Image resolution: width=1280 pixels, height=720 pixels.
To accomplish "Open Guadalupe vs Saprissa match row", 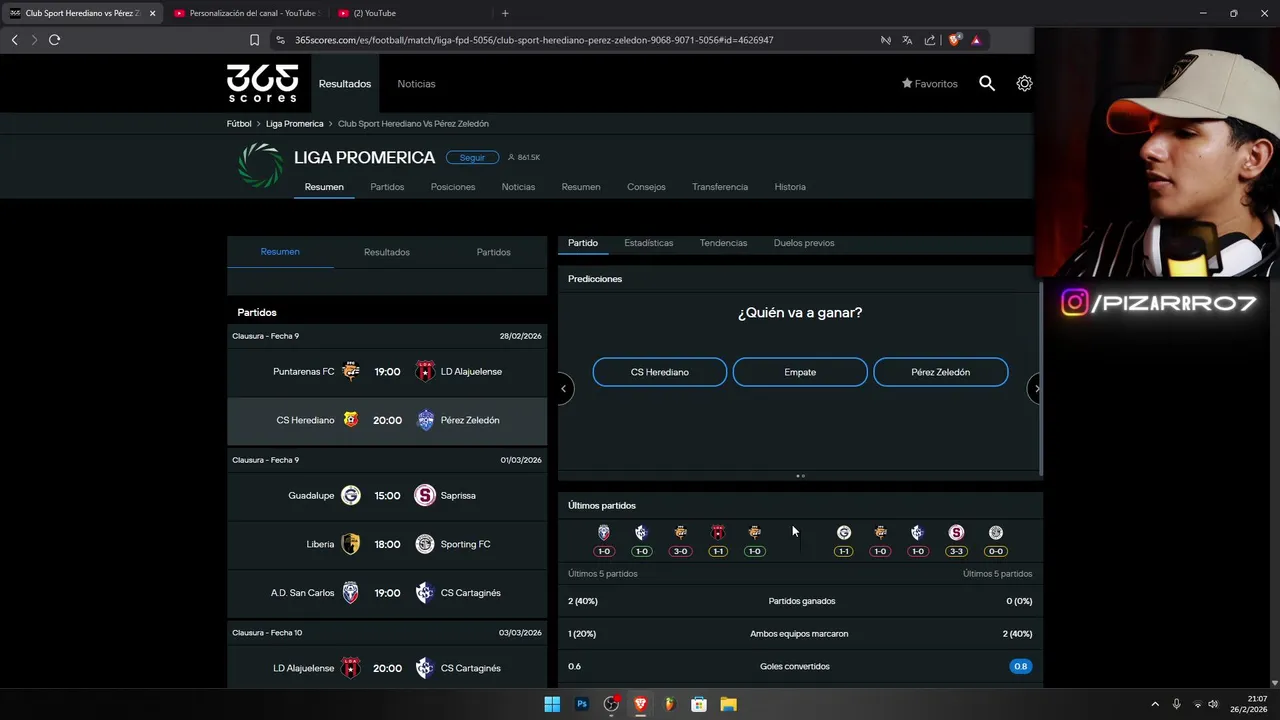I will click(387, 496).
